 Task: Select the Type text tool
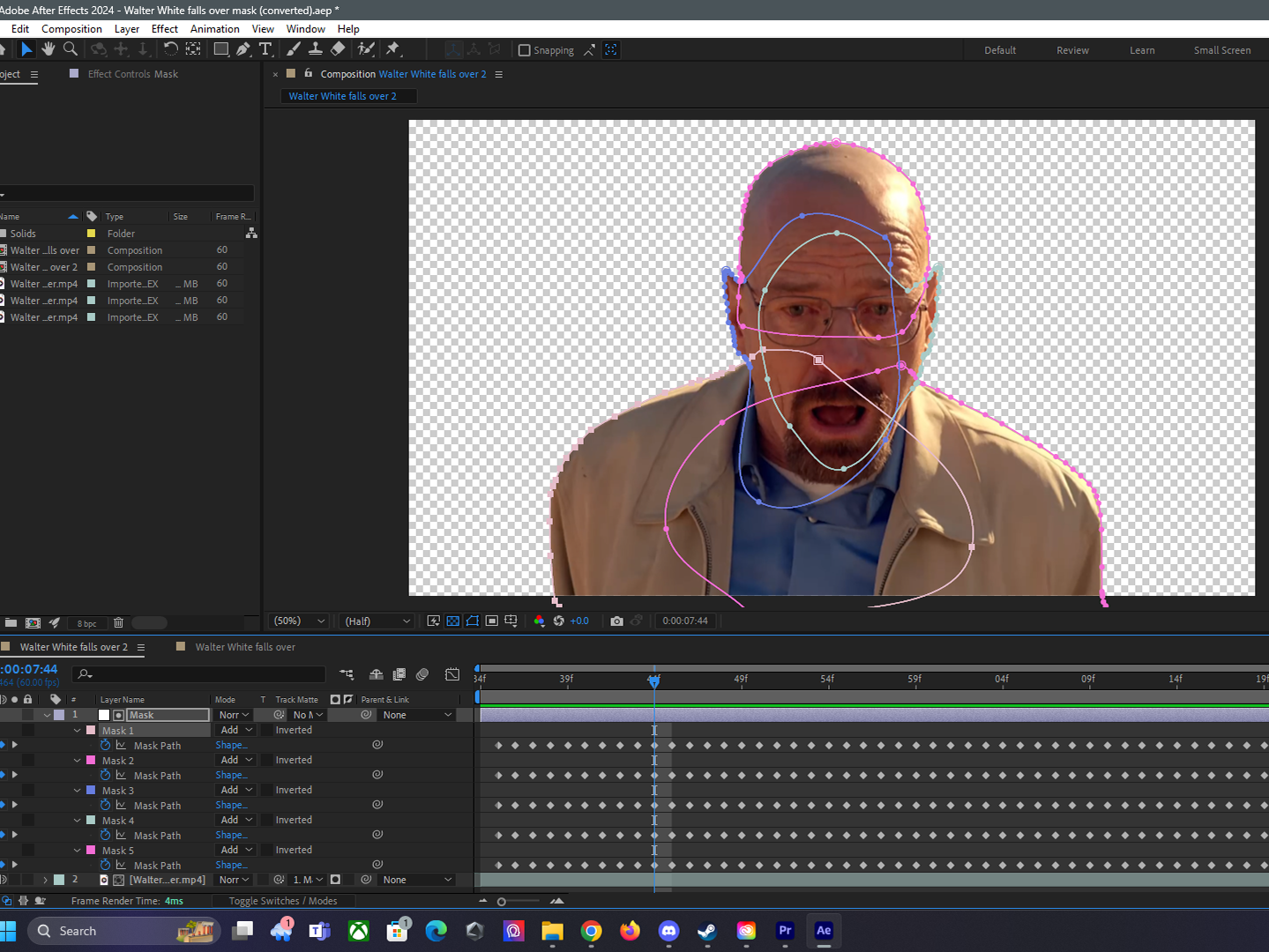pos(265,49)
